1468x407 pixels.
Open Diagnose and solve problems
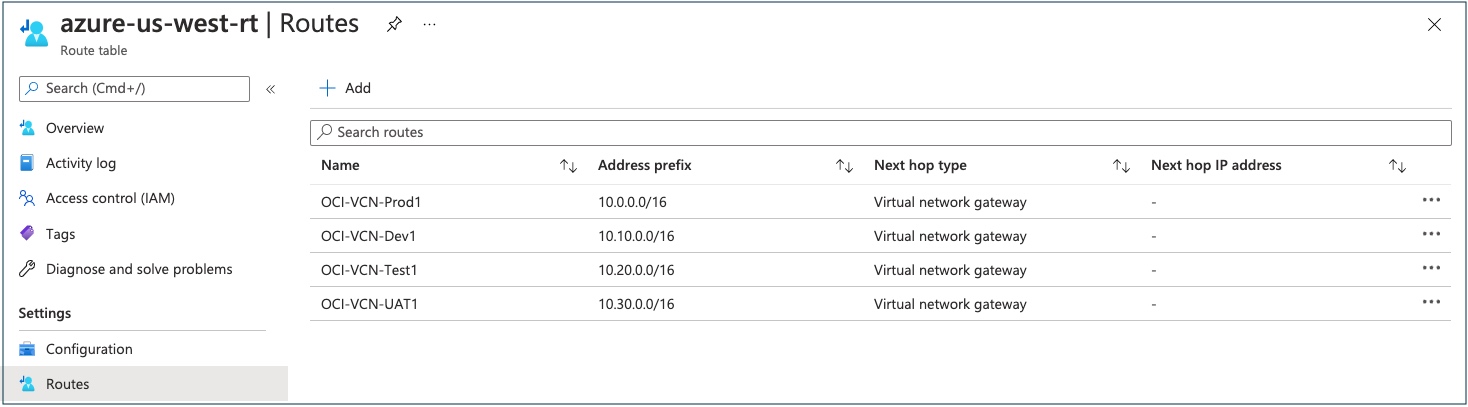[x=139, y=269]
